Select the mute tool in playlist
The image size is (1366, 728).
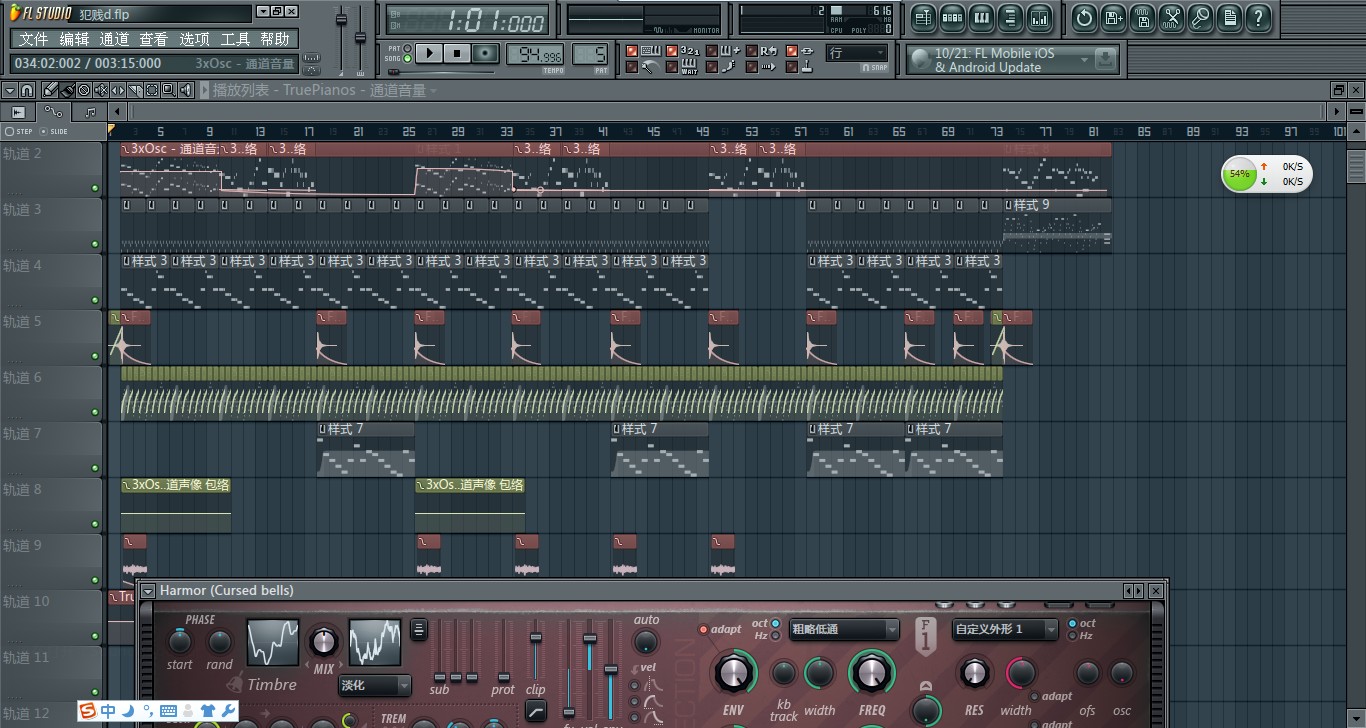(x=101, y=90)
